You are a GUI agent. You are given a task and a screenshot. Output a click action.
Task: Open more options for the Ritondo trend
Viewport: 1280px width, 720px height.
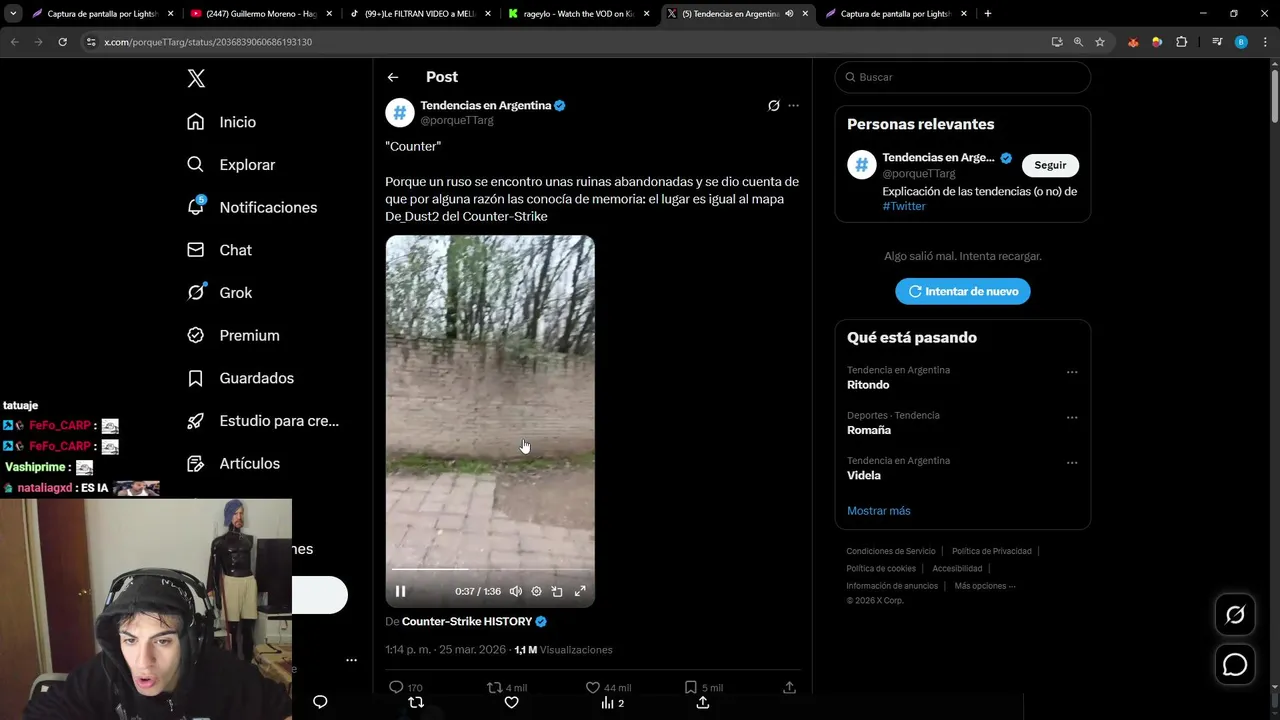click(x=1072, y=372)
